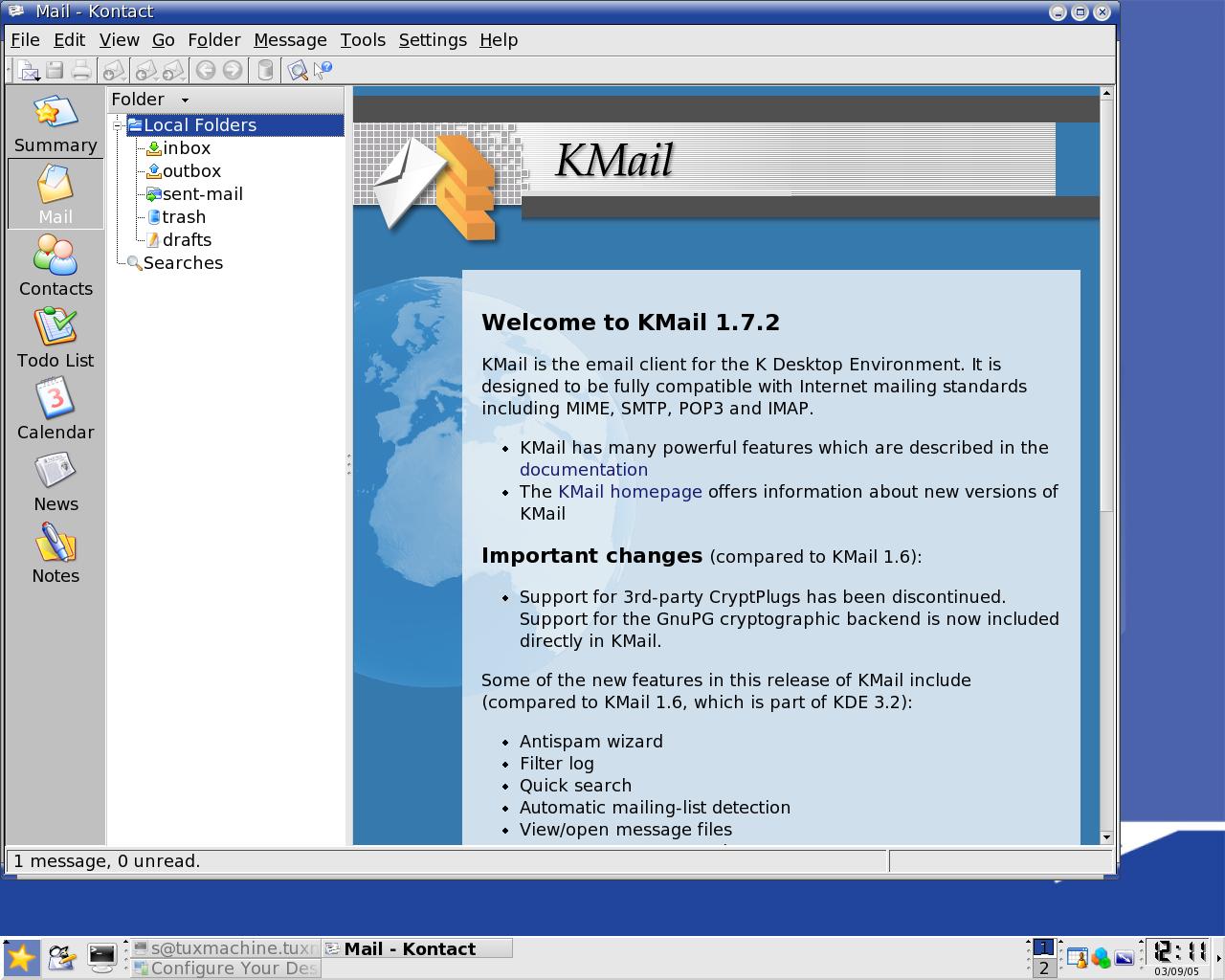Collapse the Local Folders tree

(x=119, y=125)
